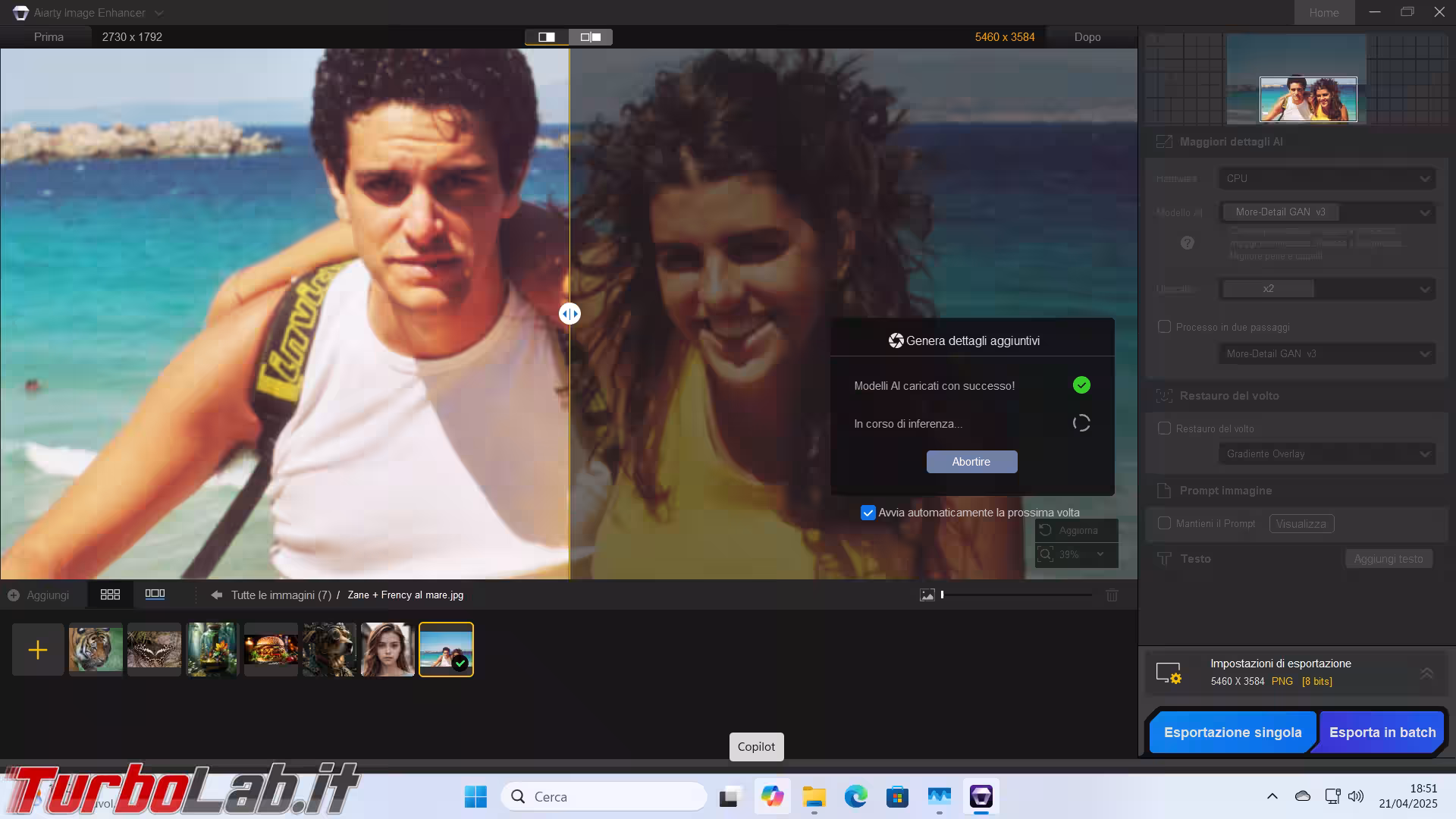Switch to the side-by-side compare view icon
This screenshot has width=1456, height=819.
591,37
